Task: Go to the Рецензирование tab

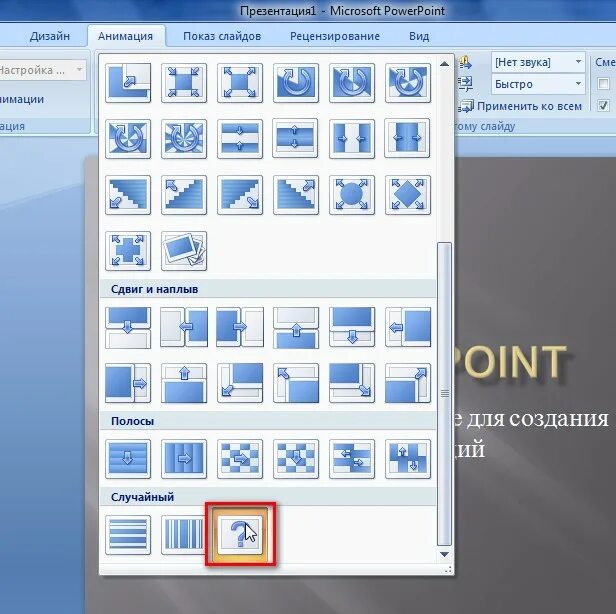Action: (x=335, y=36)
